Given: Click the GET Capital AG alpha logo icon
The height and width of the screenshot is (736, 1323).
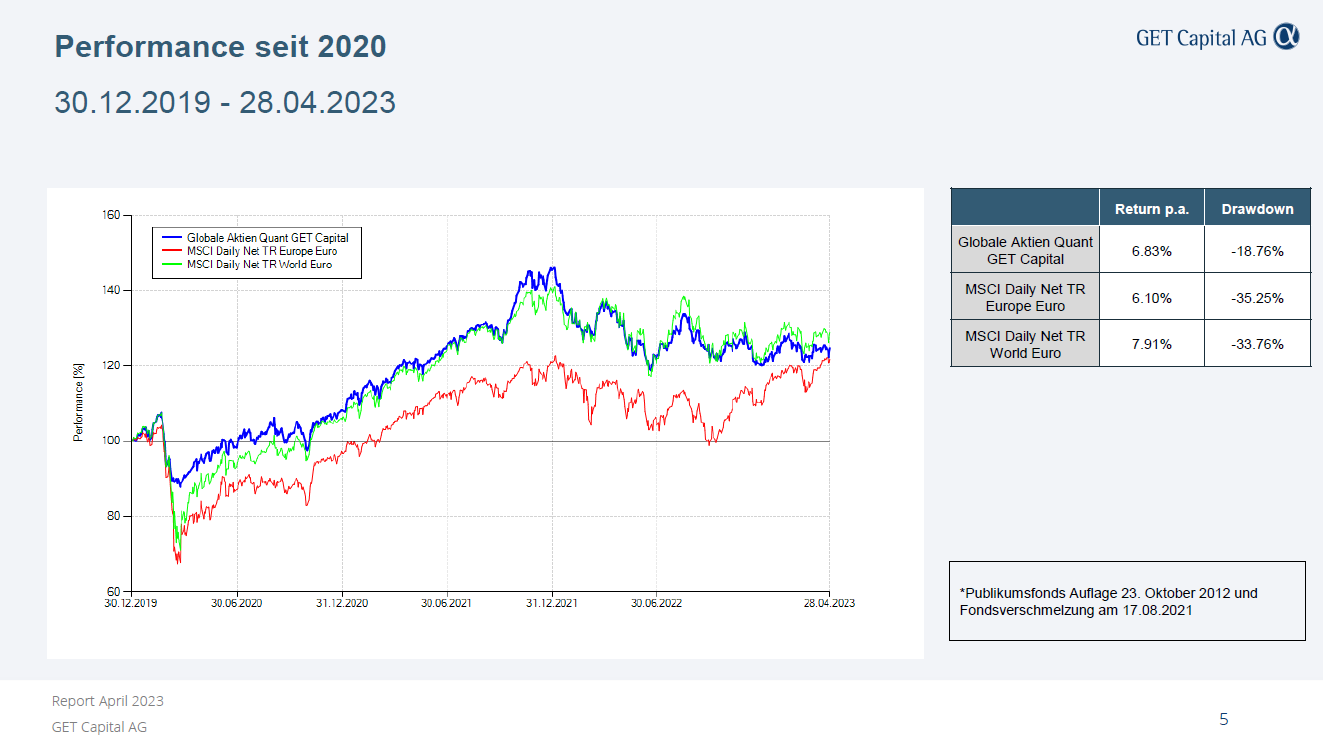Looking at the screenshot, I should tap(1287, 37).
